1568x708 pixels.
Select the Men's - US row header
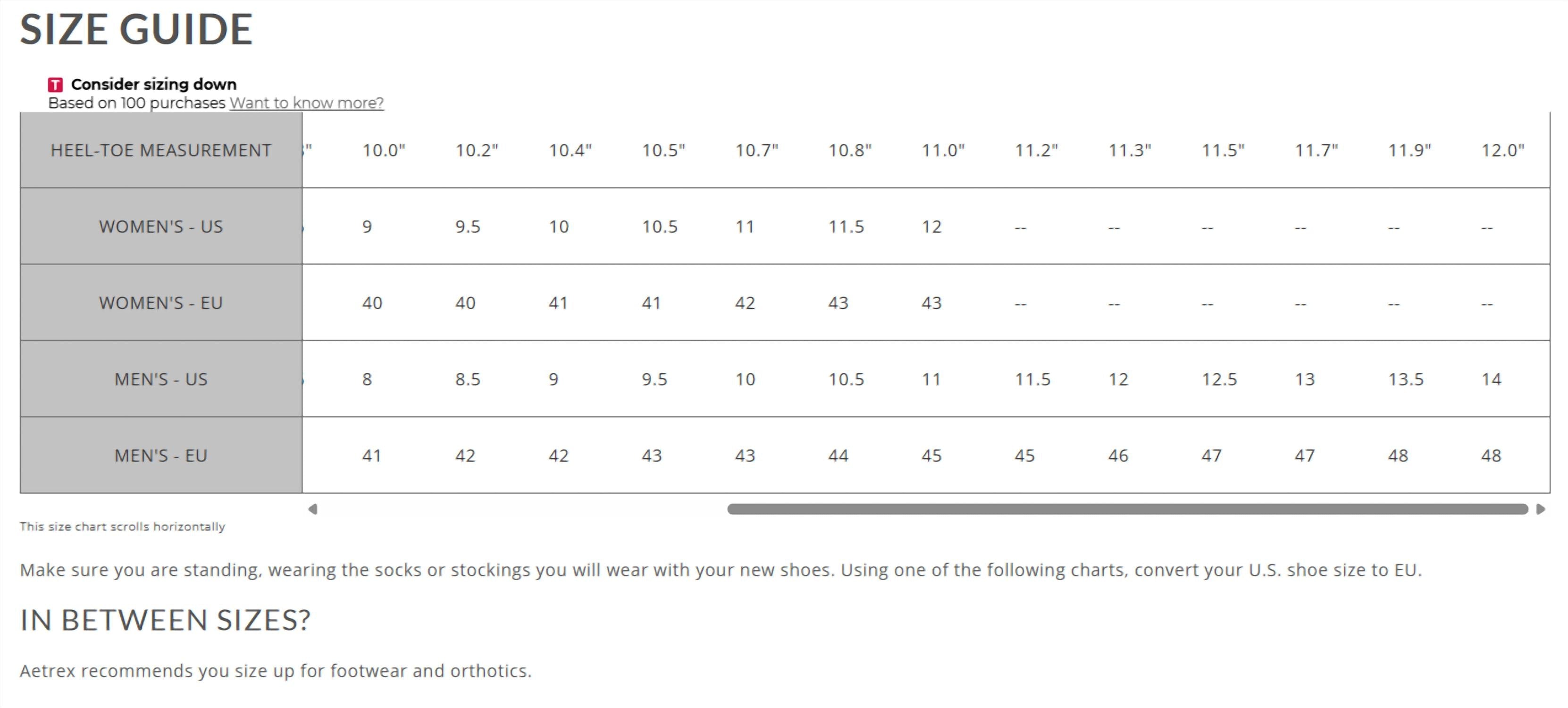pos(161,379)
